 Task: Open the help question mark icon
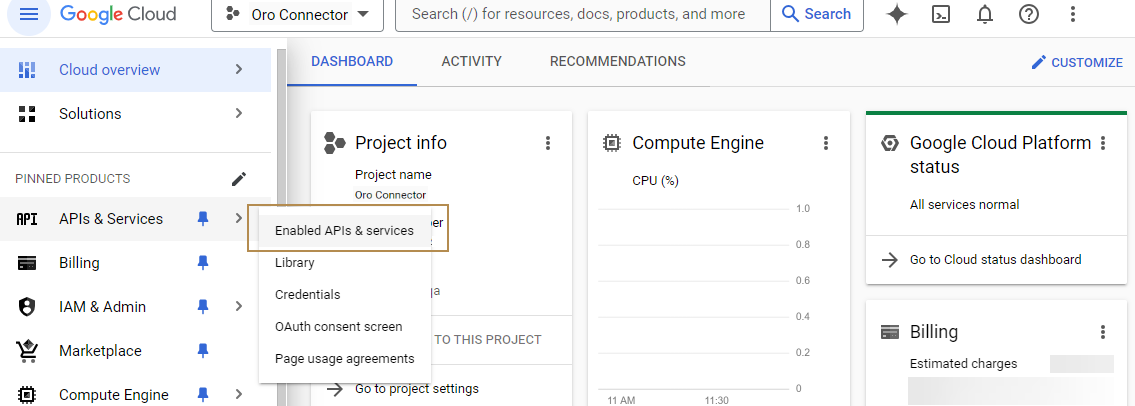click(1028, 14)
